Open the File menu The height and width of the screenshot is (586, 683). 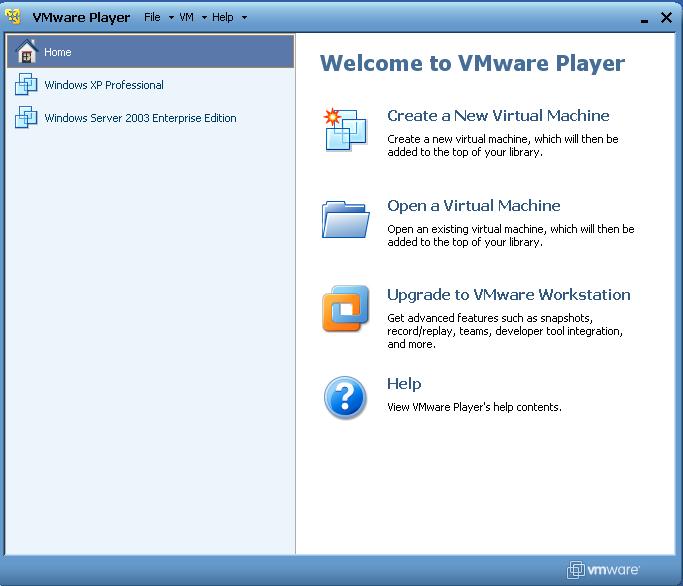click(x=152, y=17)
